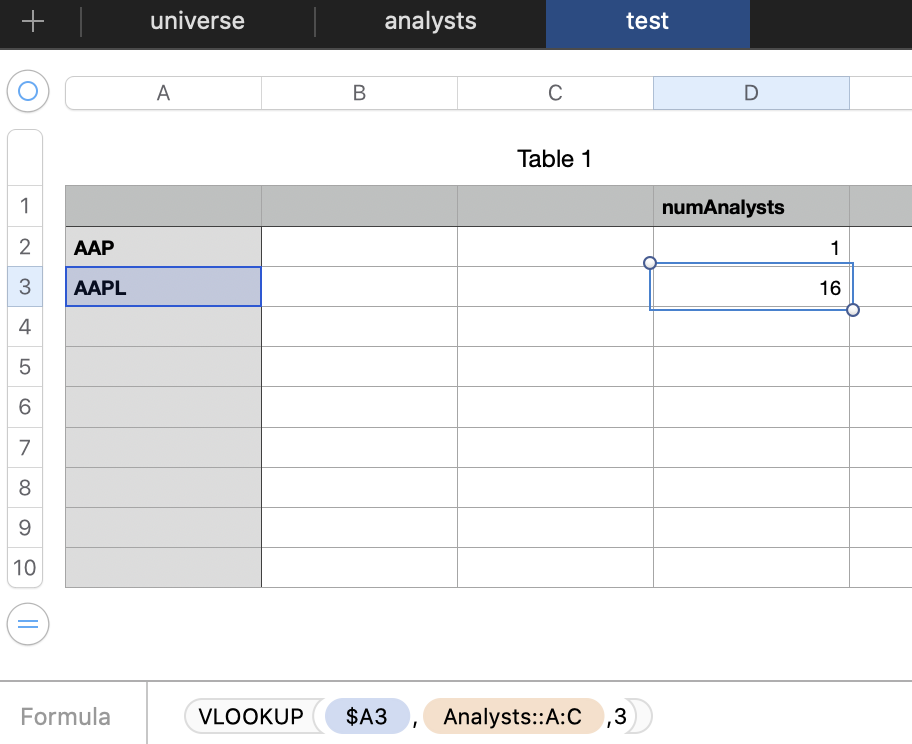Click the Table 1 title

click(x=554, y=159)
